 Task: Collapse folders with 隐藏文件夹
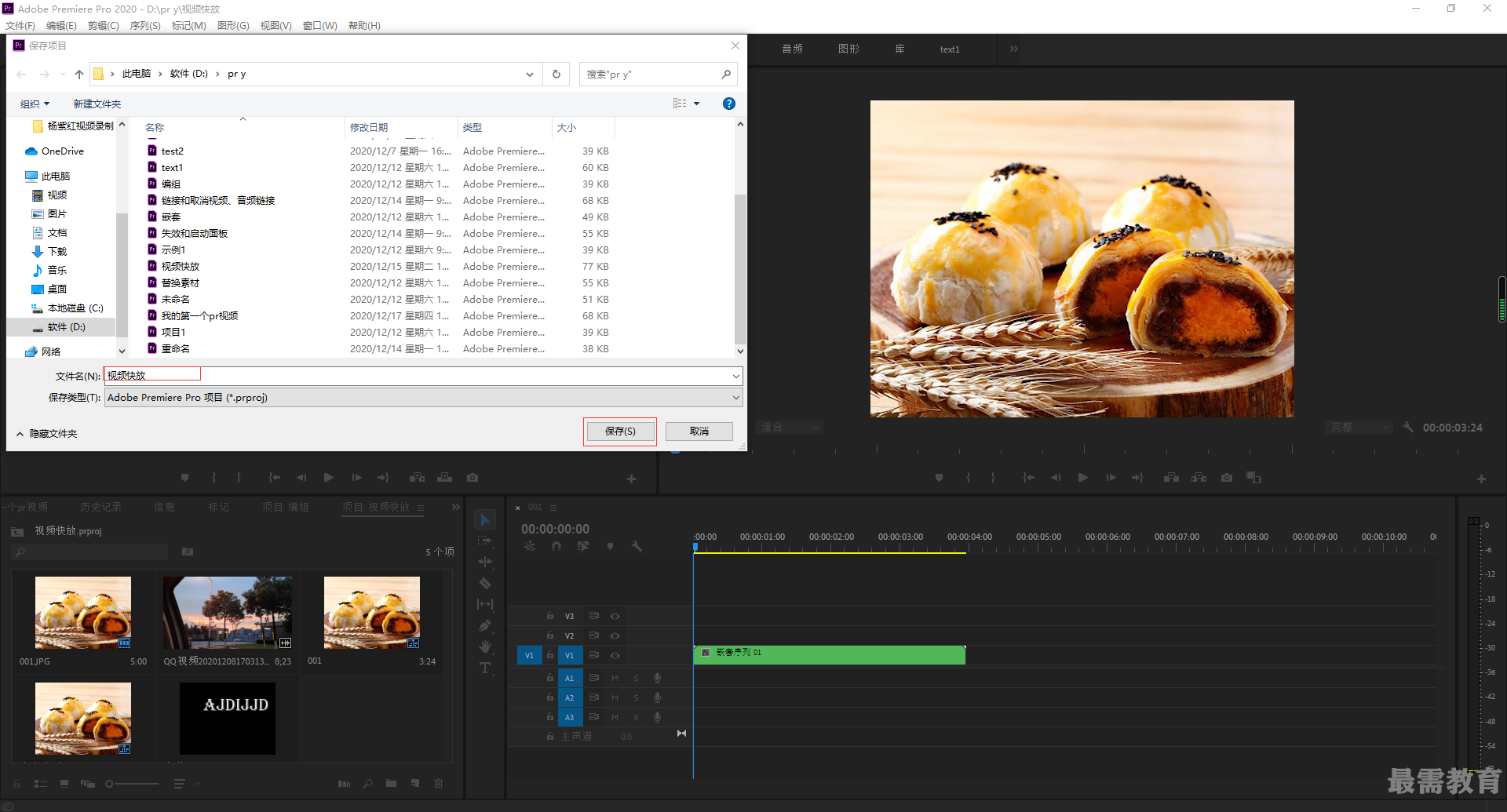(x=46, y=434)
